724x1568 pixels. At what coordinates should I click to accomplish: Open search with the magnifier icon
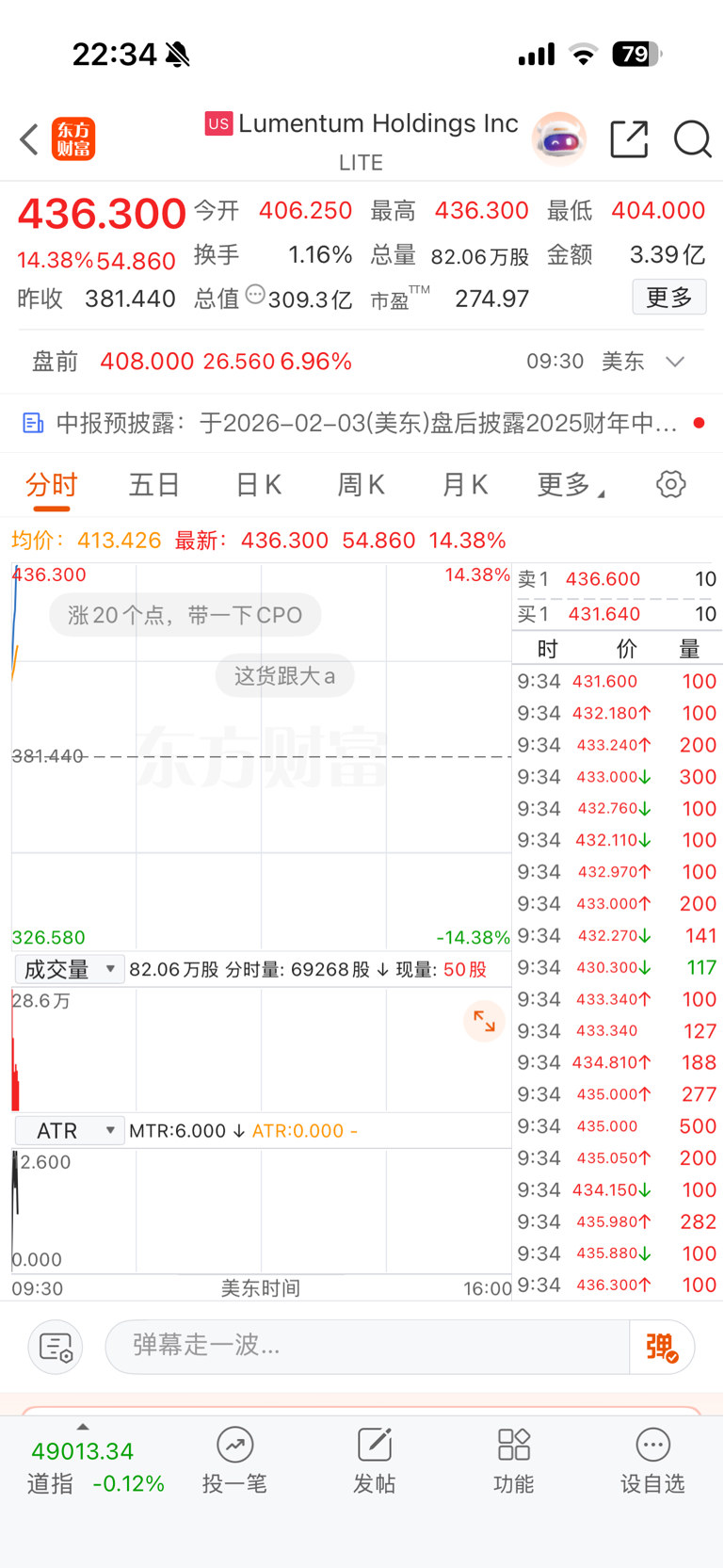(x=692, y=139)
